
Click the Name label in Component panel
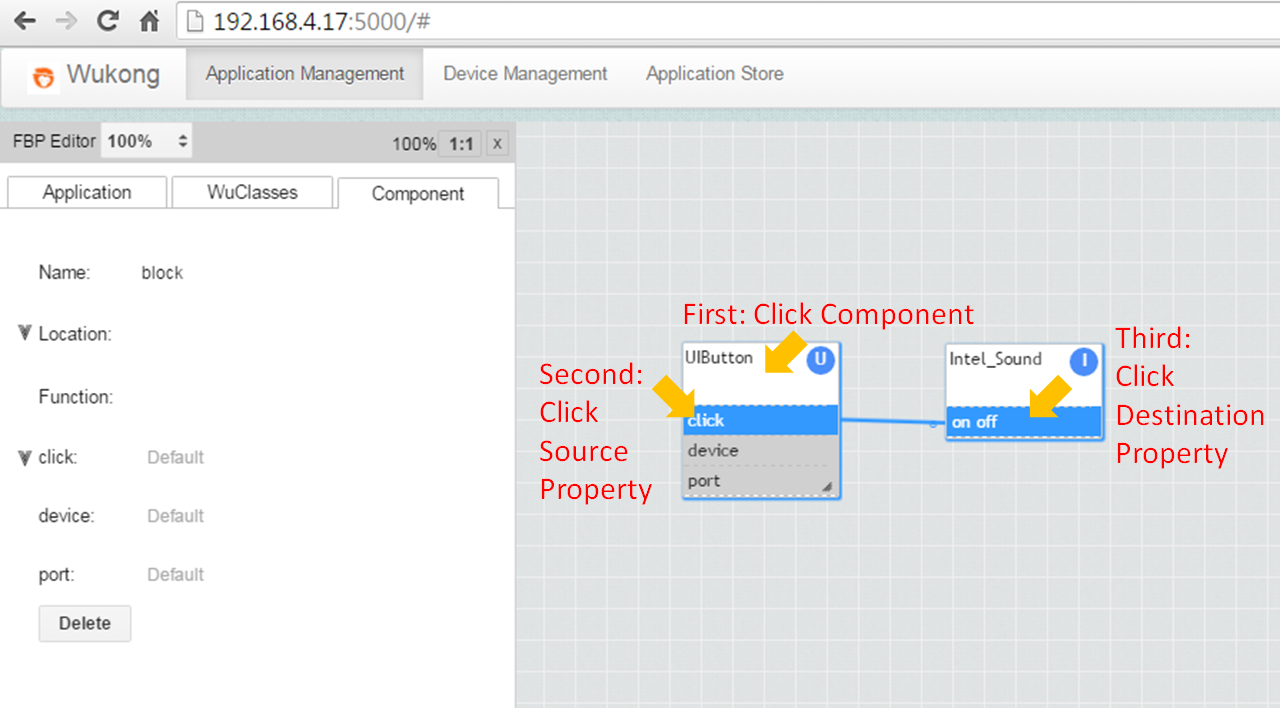(x=64, y=273)
